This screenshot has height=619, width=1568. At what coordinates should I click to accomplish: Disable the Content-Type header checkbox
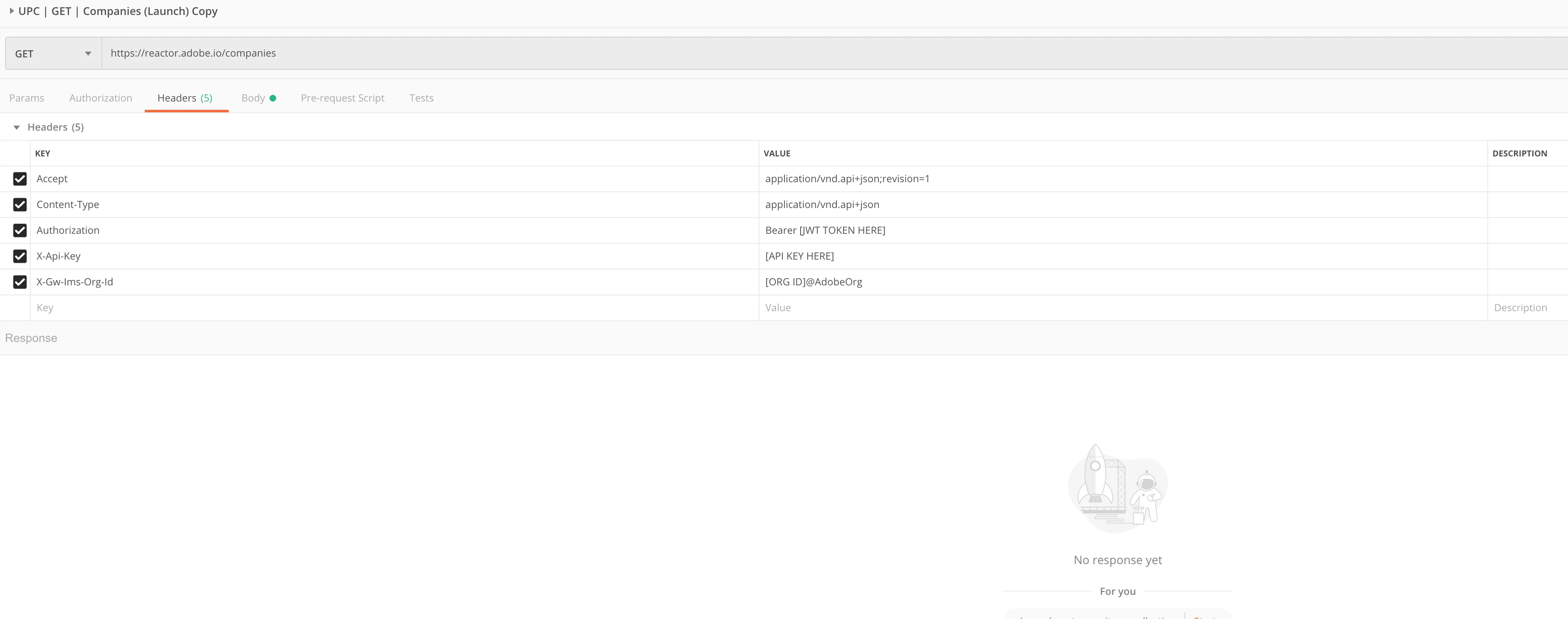click(20, 205)
